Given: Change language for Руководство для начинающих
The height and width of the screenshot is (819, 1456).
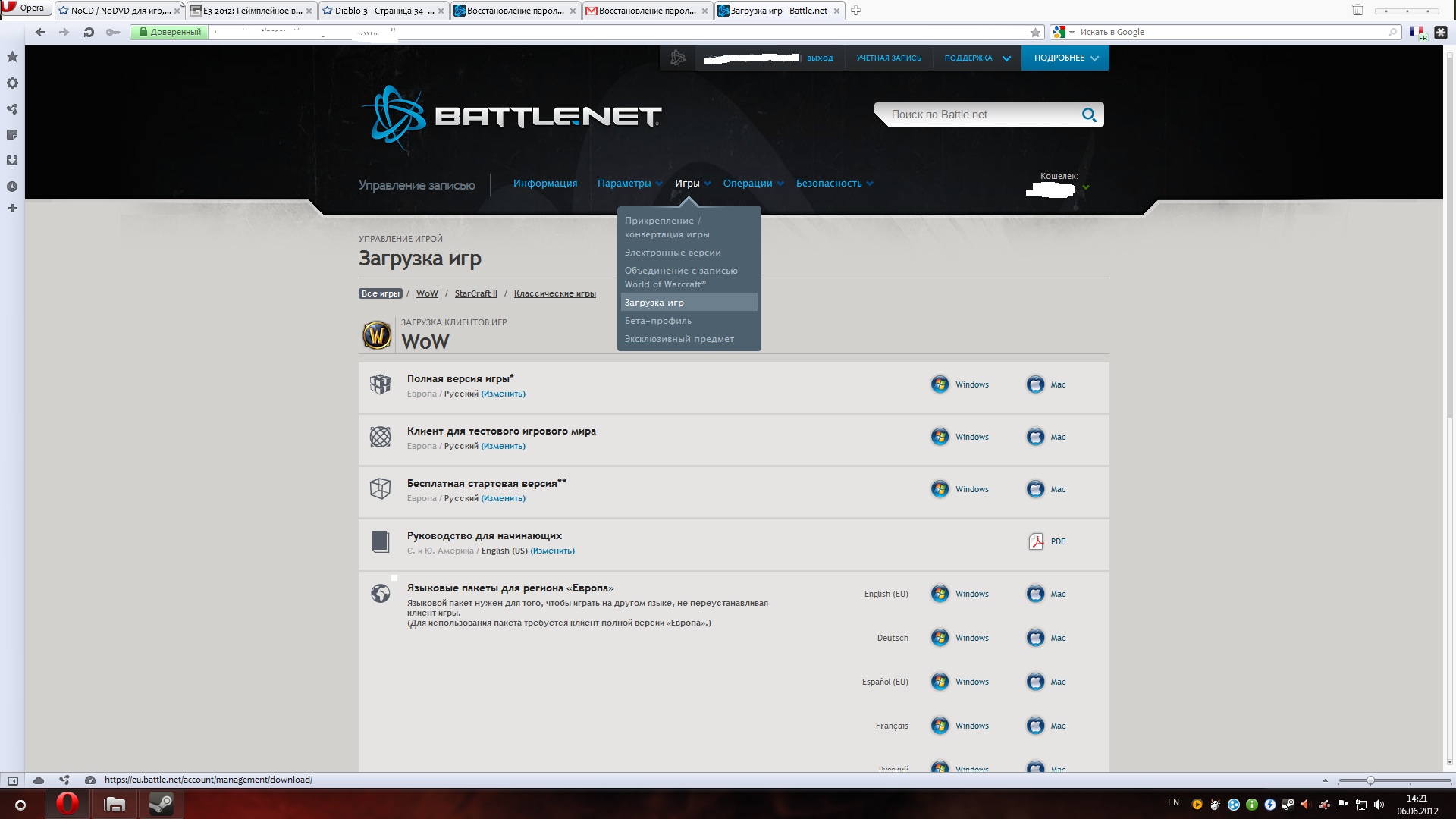Looking at the screenshot, I should (552, 551).
